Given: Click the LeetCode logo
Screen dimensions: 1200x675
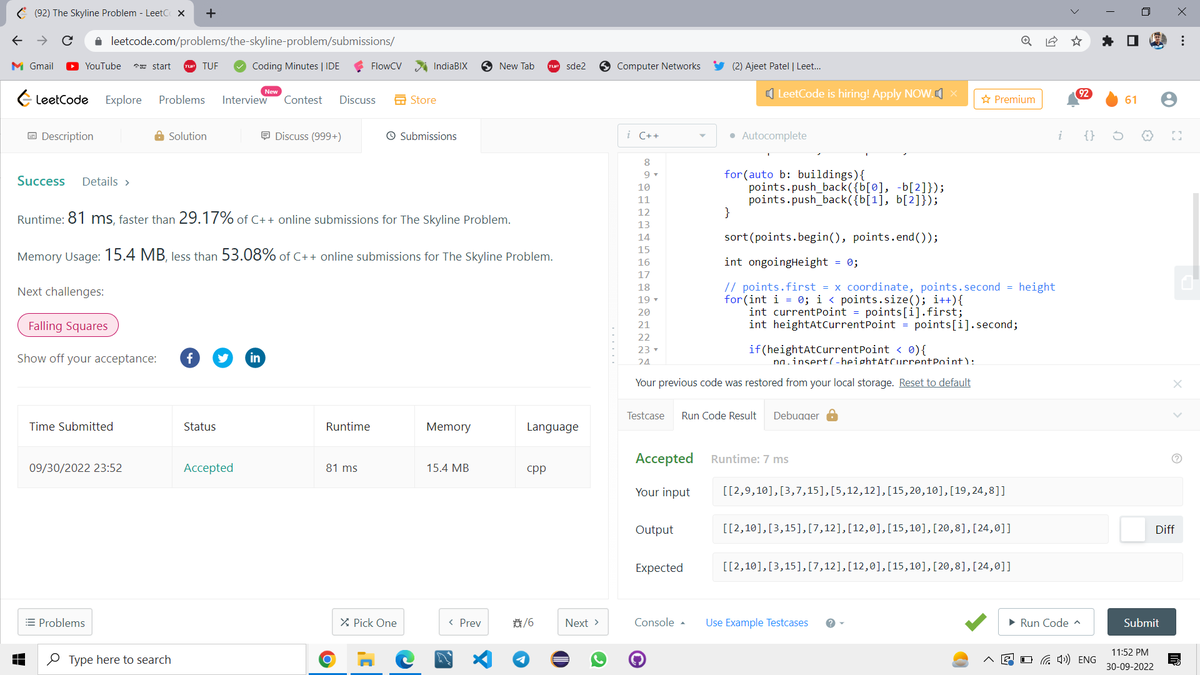Looking at the screenshot, I should pyautogui.click(x=53, y=99).
